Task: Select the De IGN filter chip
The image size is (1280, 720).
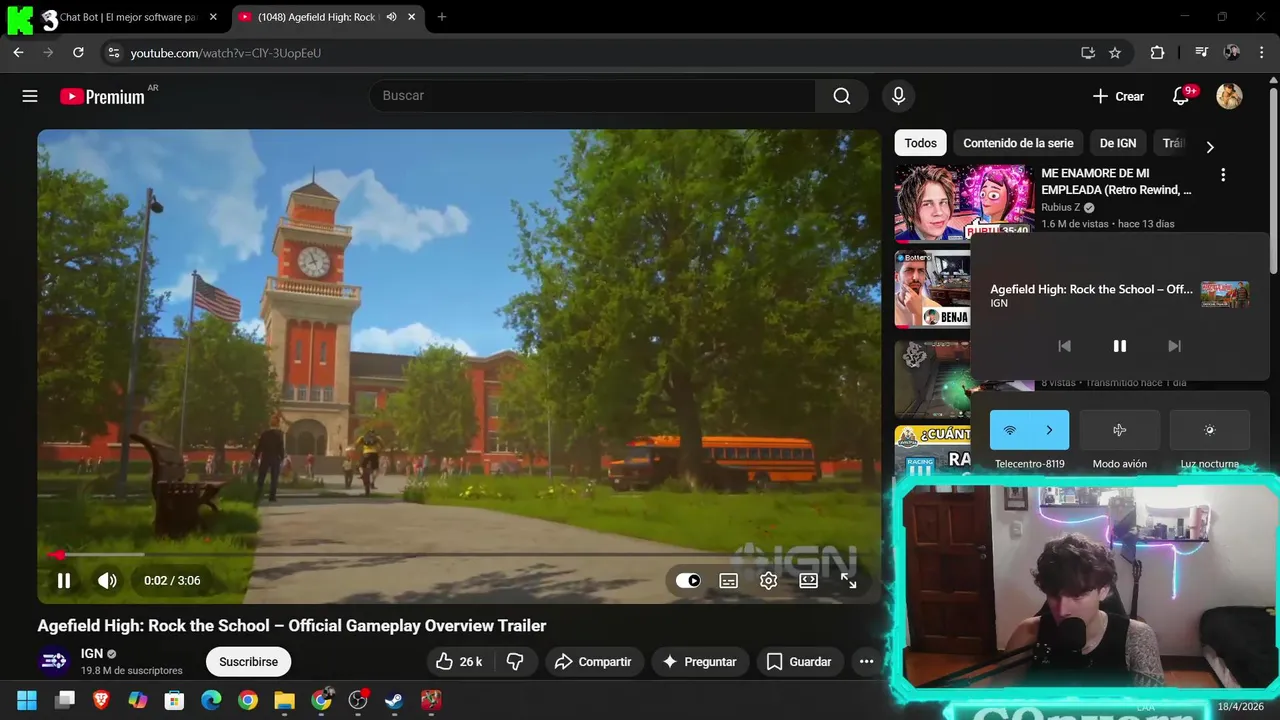Action: tap(1118, 143)
